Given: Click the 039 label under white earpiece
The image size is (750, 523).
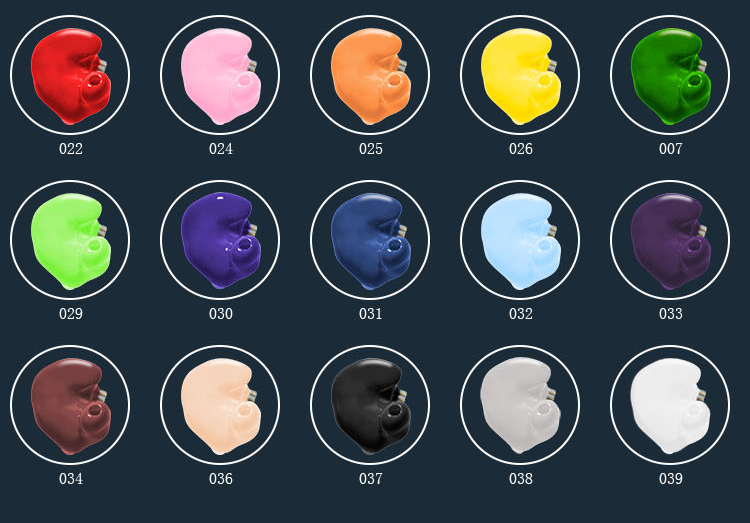Looking at the screenshot, I should click(671, 478).
